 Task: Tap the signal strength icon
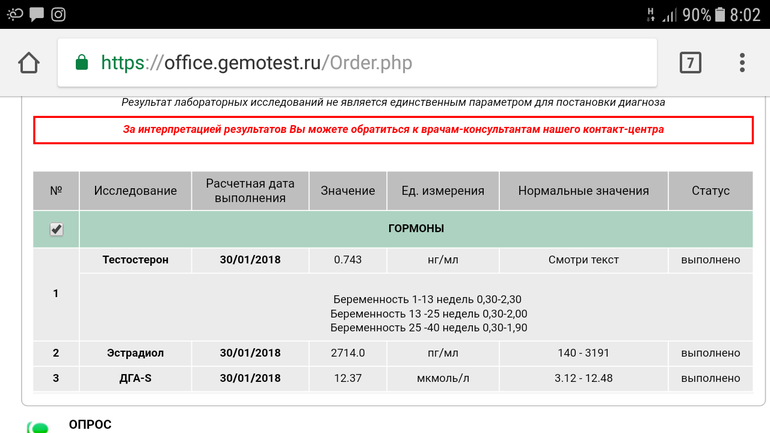(669, 14)
